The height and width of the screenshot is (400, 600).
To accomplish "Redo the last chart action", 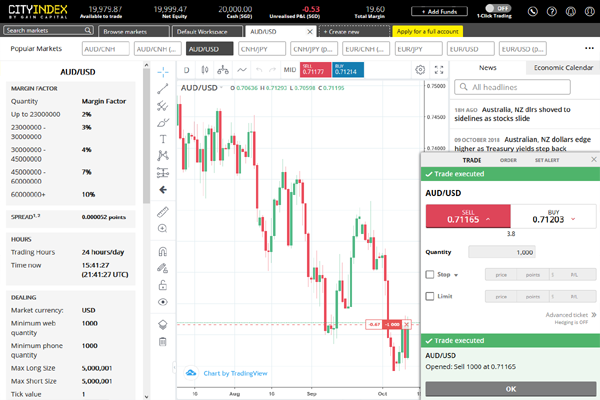I will [x=272, y=70].
